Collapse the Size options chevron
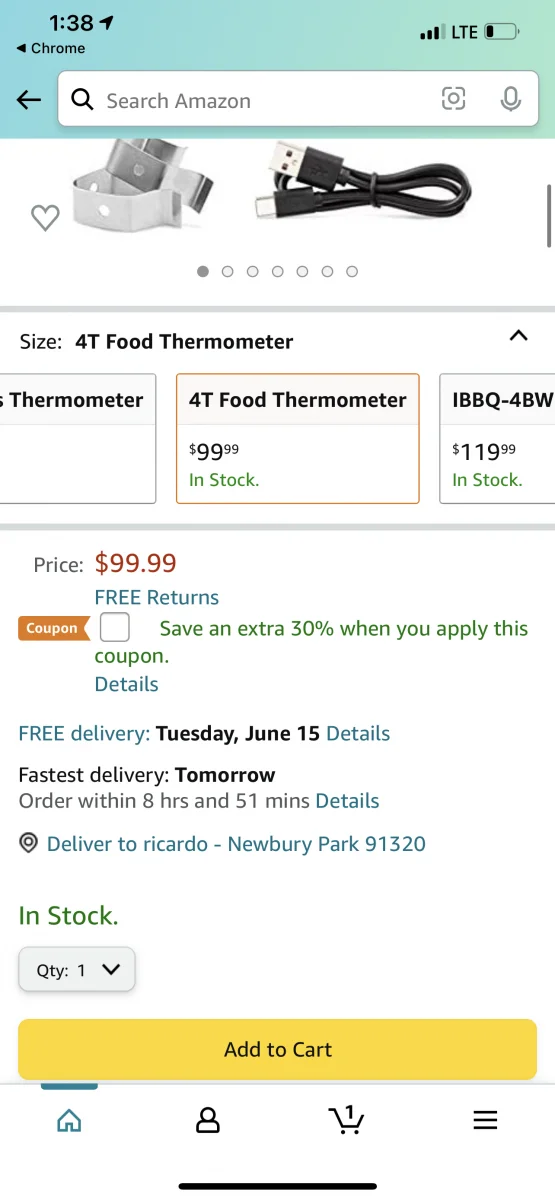This screenshot has width=555, height=1200. [518, 336]
